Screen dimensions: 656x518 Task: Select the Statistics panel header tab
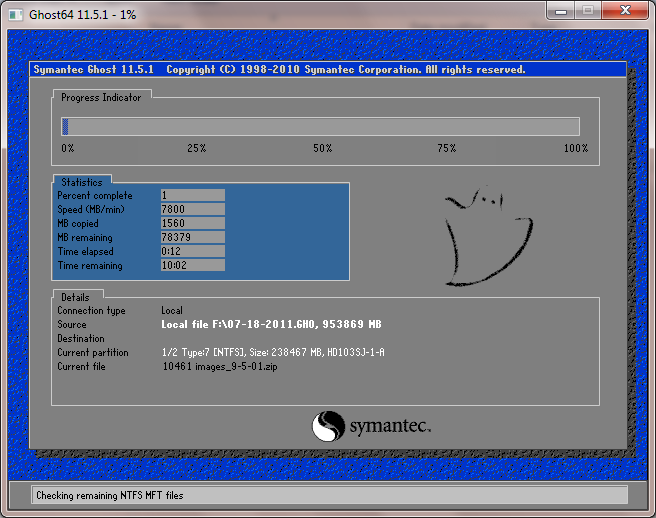(82, 182)
